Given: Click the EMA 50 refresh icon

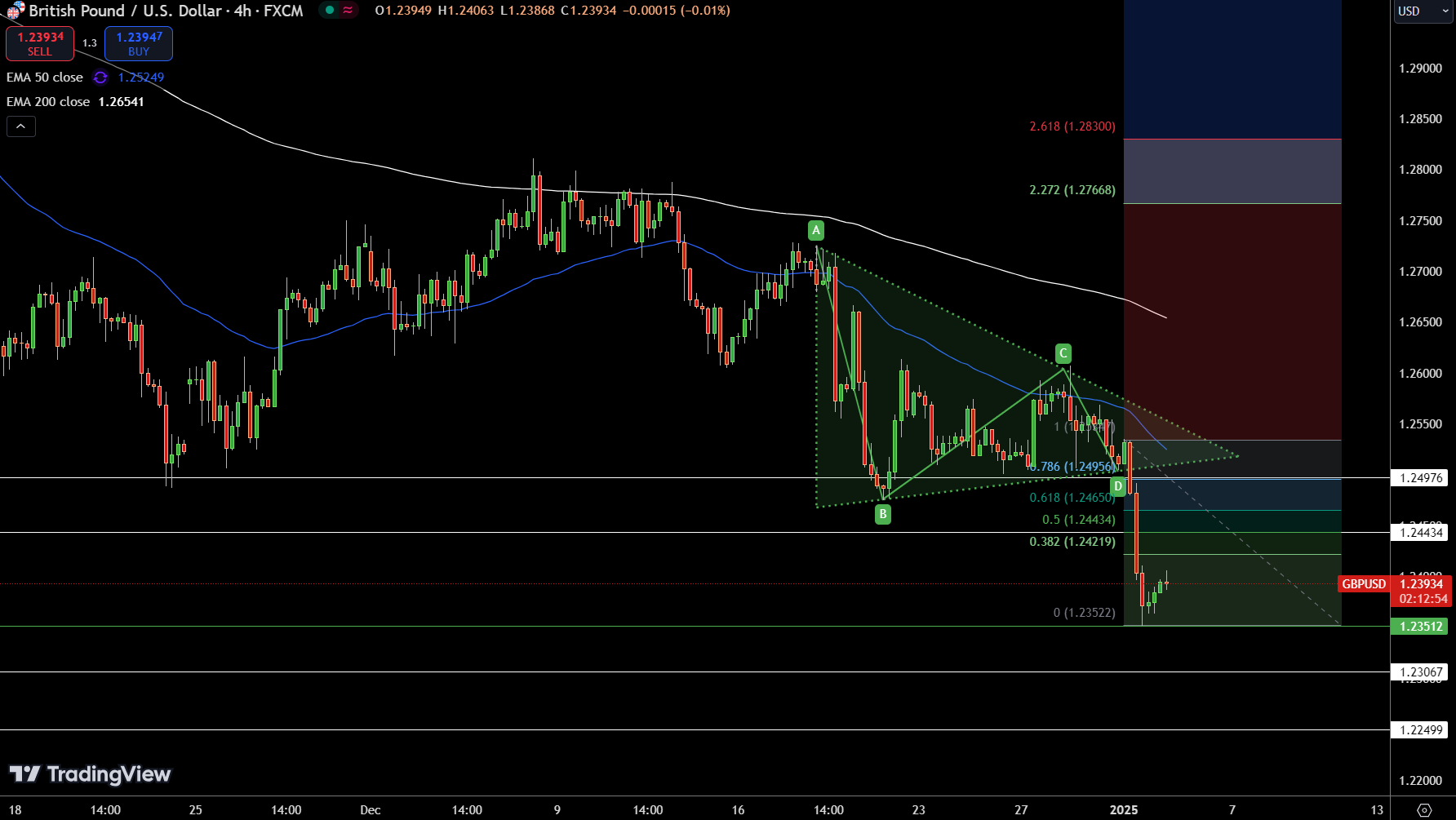Looking at the screenshot, I should click(100, 78).
